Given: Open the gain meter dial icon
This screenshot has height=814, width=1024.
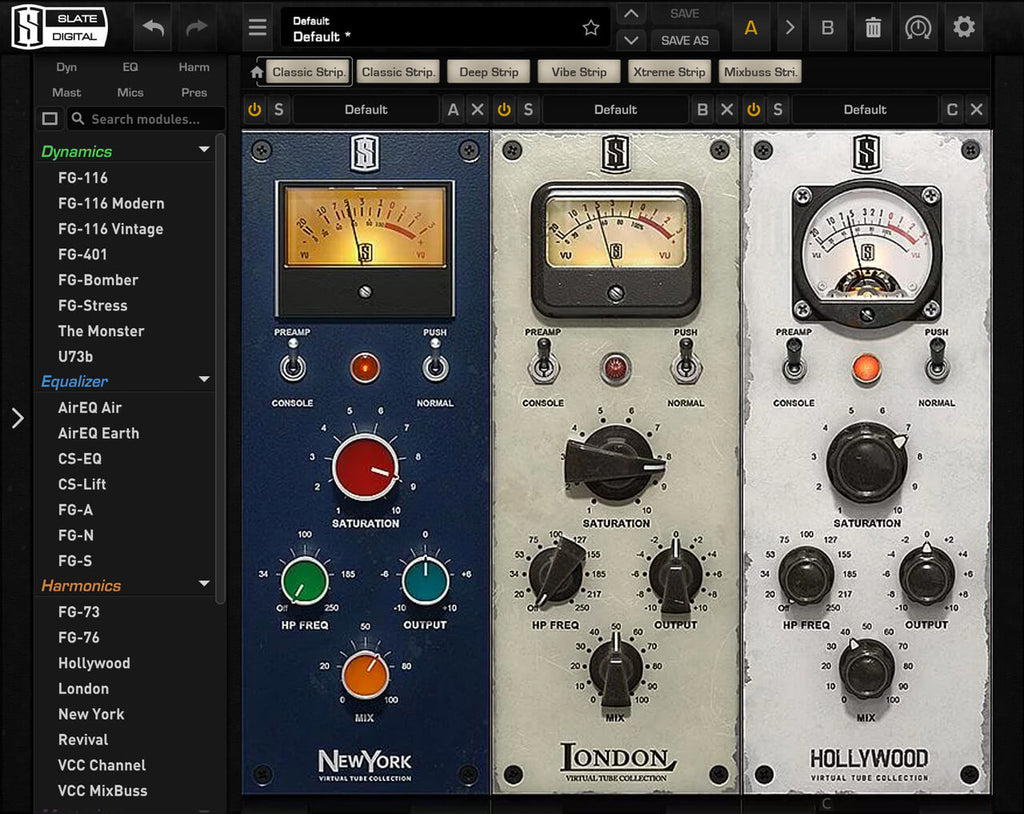Looking at the screenshot, I should (x=918, y=27).
